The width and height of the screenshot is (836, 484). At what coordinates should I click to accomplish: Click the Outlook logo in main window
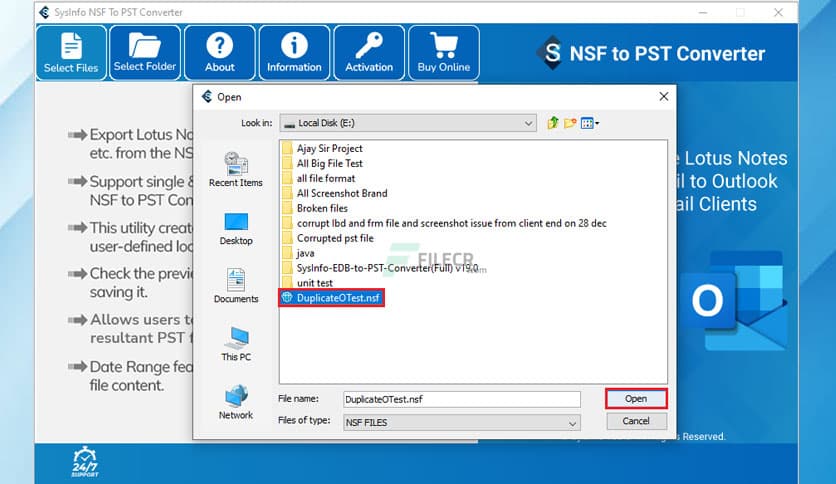click(734, 301)
